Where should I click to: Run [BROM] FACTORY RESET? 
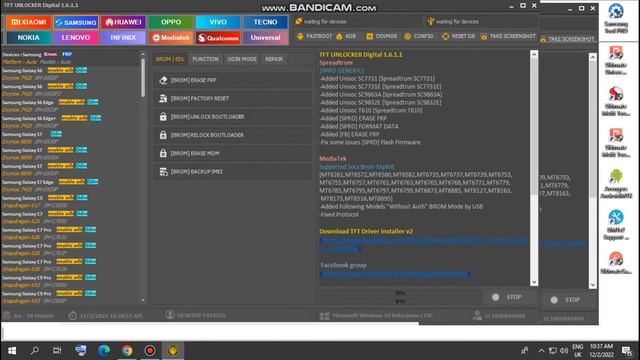click(232, 99)
